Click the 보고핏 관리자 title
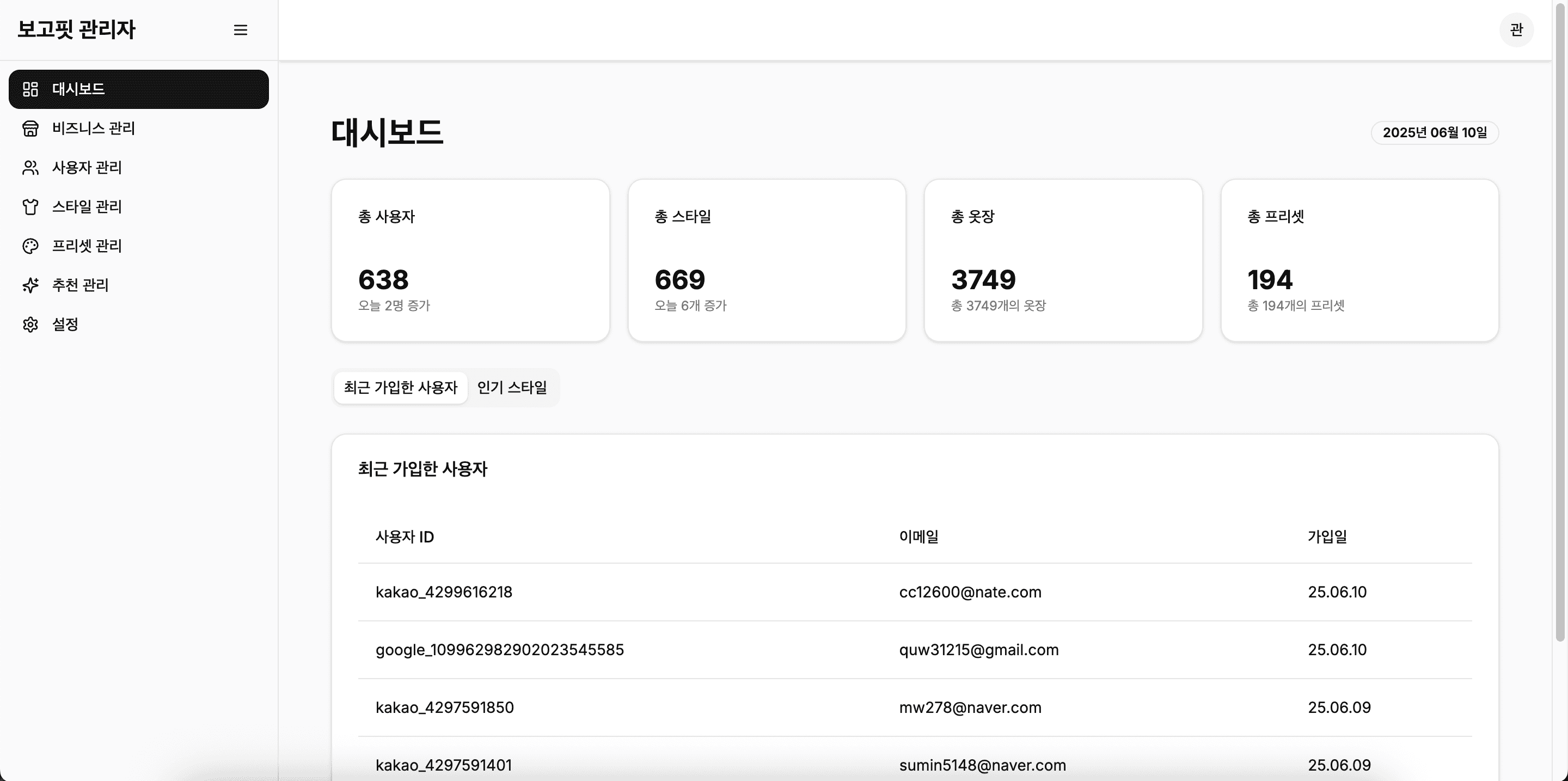Screen dimensions: 1568x781 pos(77,29)
